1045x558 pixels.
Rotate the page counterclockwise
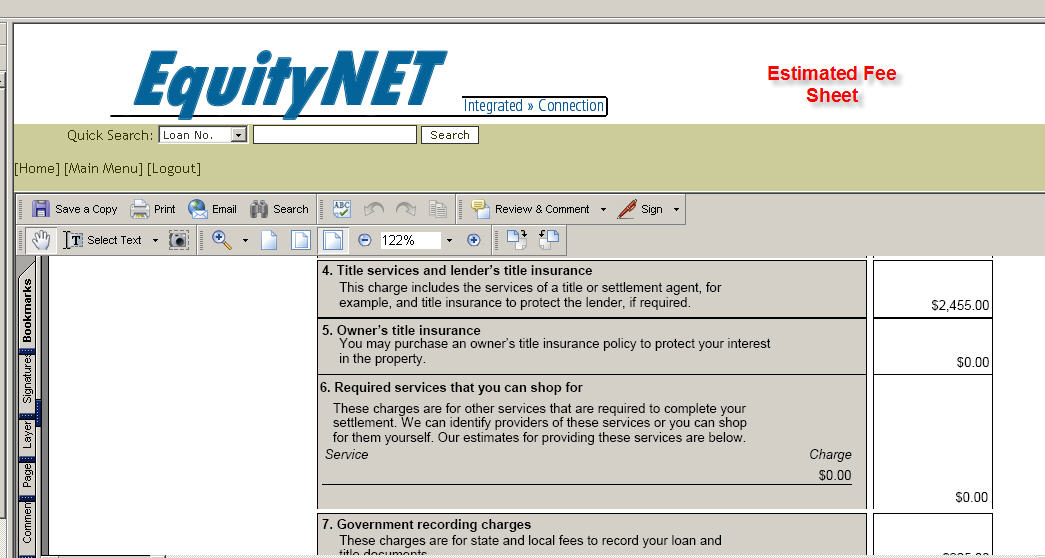[548, 240]
